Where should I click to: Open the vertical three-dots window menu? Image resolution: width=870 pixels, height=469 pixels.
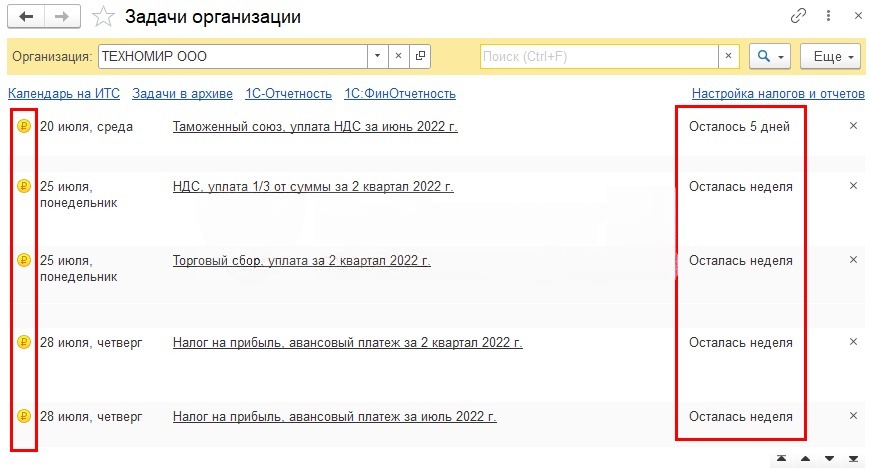(827, 17)
